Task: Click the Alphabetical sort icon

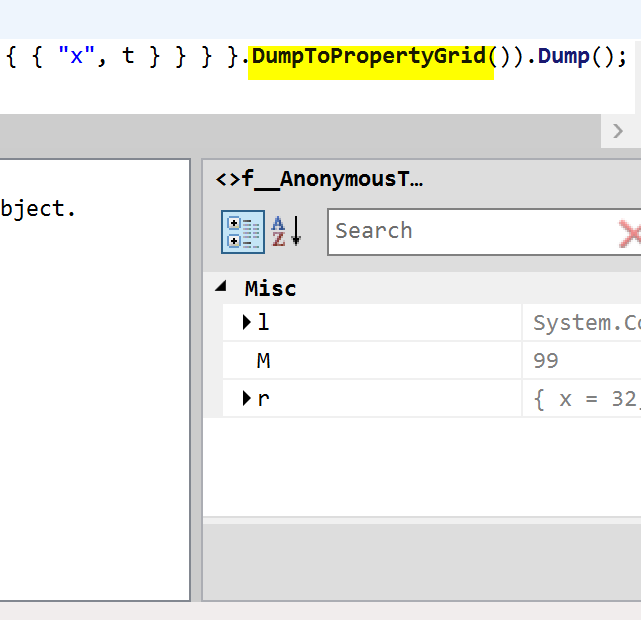Action: point(286,232)
